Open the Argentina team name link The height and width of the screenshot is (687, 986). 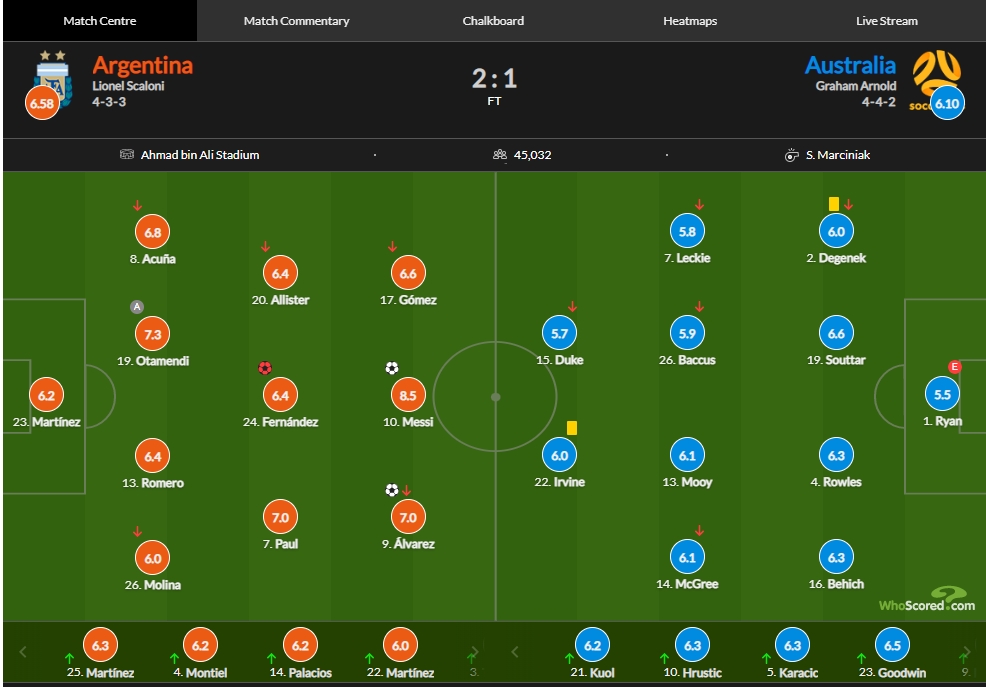[x=143, y=65]
